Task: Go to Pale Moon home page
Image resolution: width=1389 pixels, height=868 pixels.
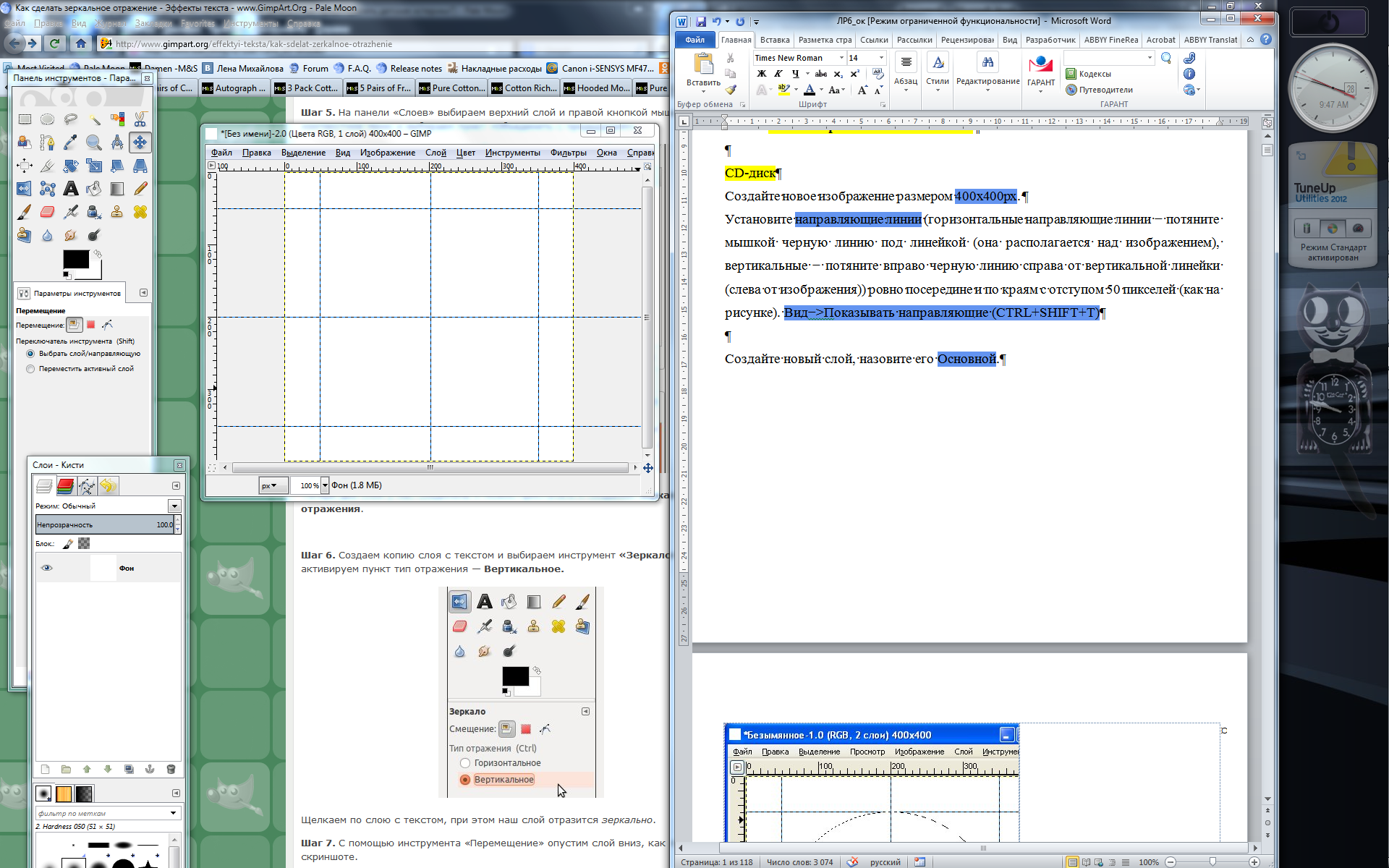Action: 81,43
